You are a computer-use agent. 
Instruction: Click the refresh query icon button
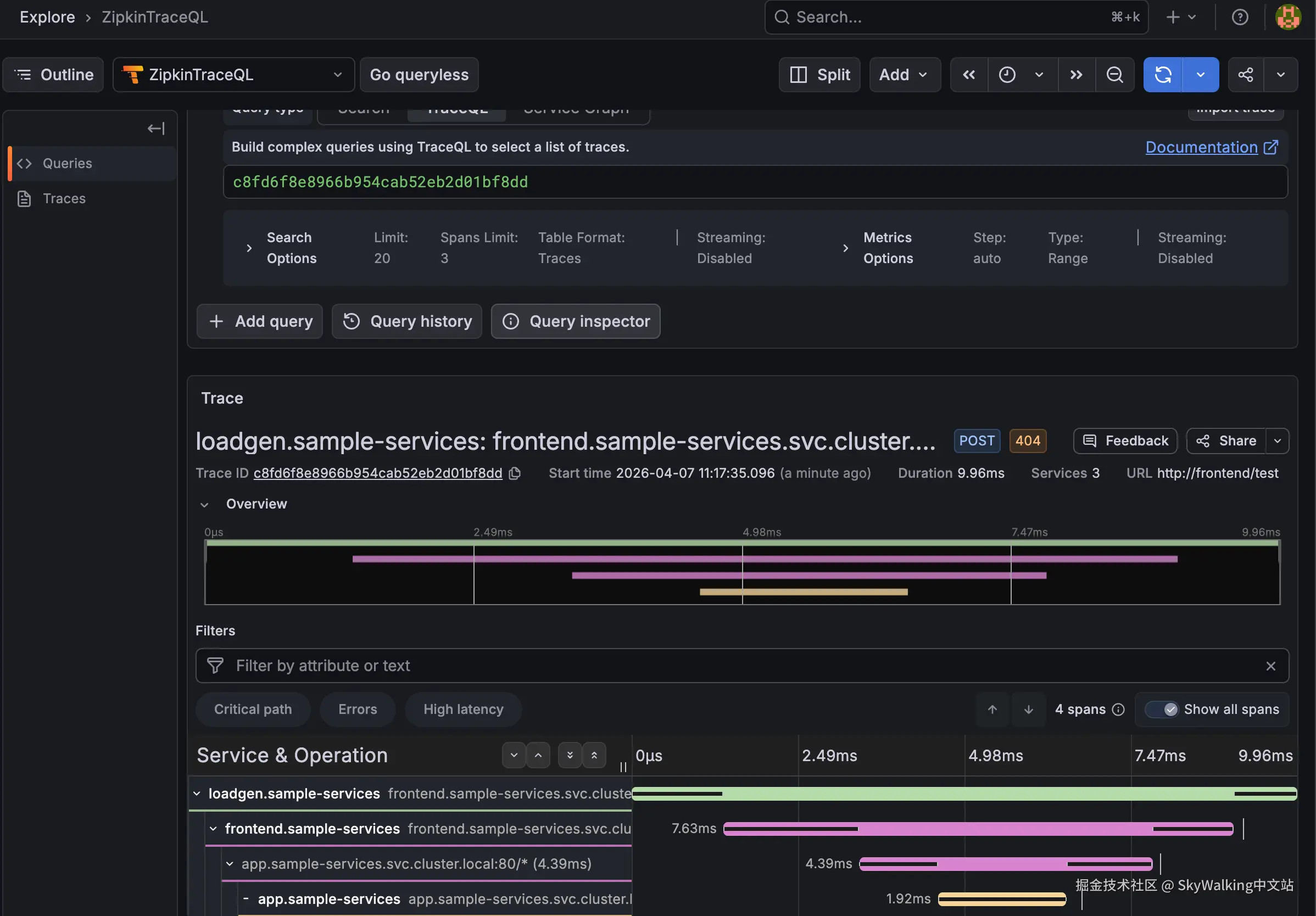tap(1162, 75)
